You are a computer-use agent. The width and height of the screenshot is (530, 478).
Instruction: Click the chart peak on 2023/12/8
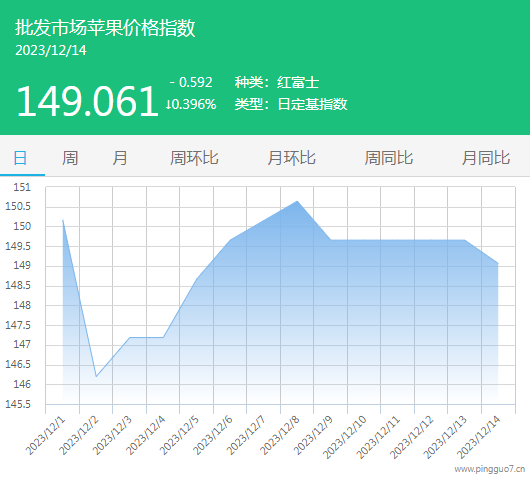pyautogui.click(x=297, y=201)
